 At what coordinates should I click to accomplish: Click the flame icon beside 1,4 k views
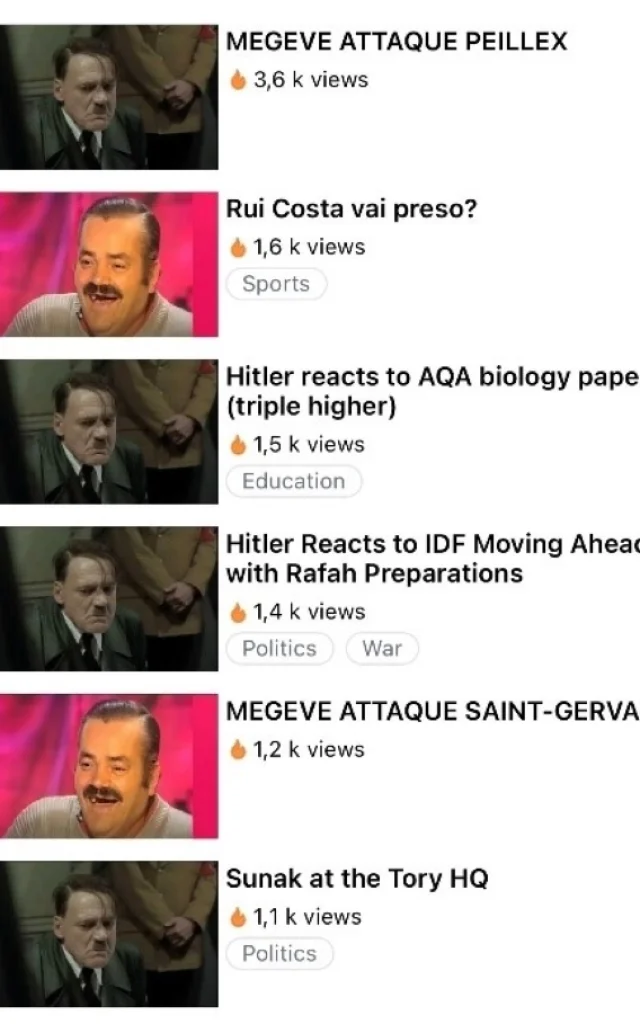(x=238, y=612)
